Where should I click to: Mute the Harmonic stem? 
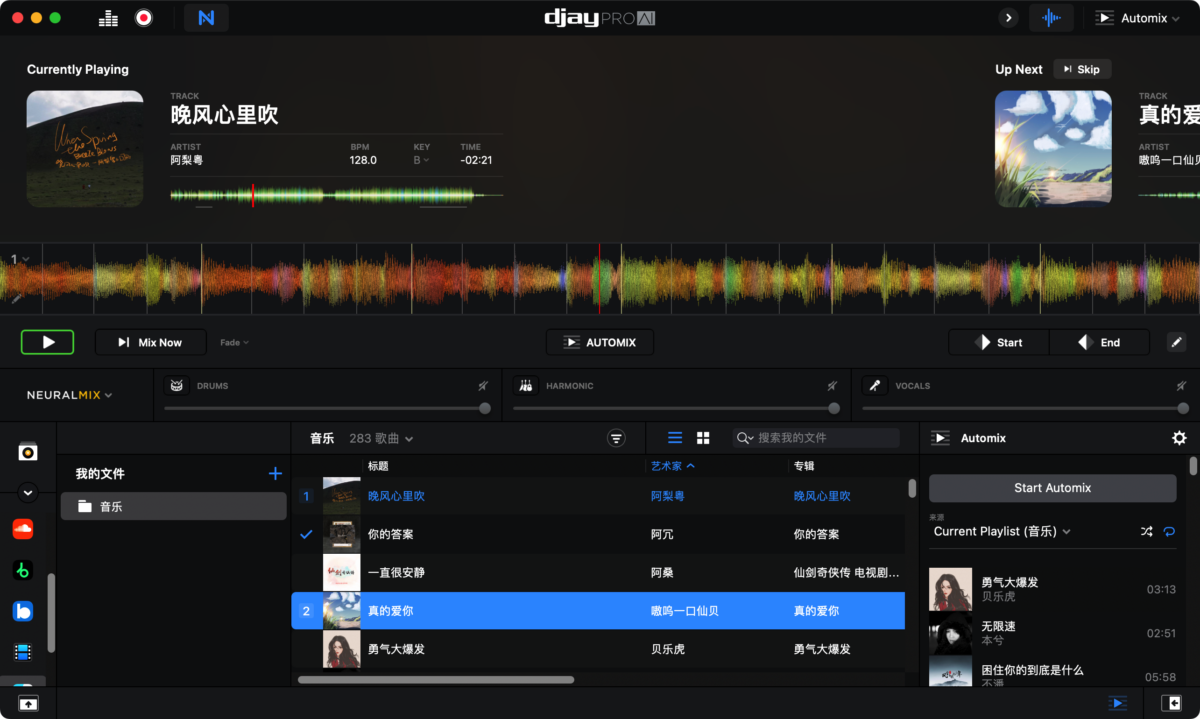(x=832, y=385)
